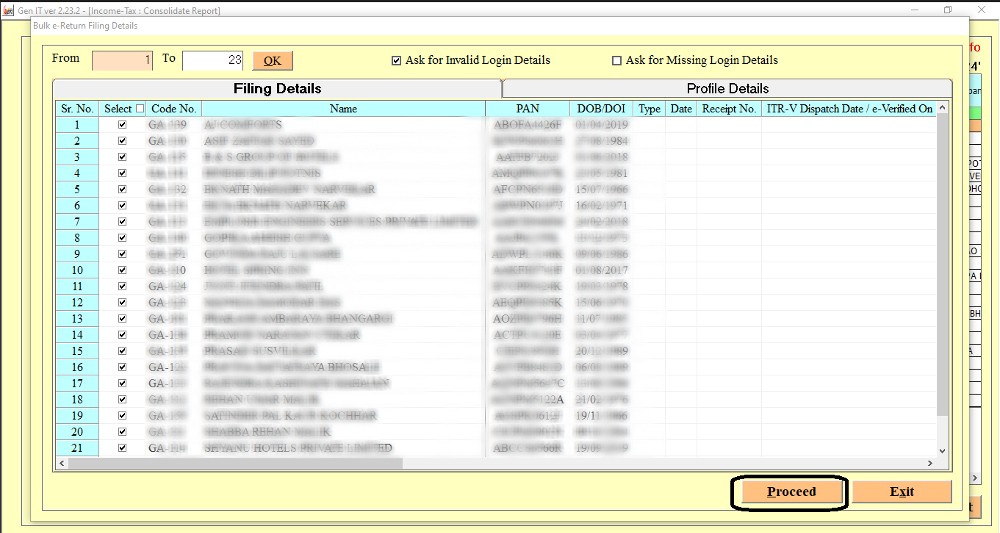Toggle the Select all checkbox in header
Image resolution: width=1000 pixels, height=533 pixels.
(140, 109)
